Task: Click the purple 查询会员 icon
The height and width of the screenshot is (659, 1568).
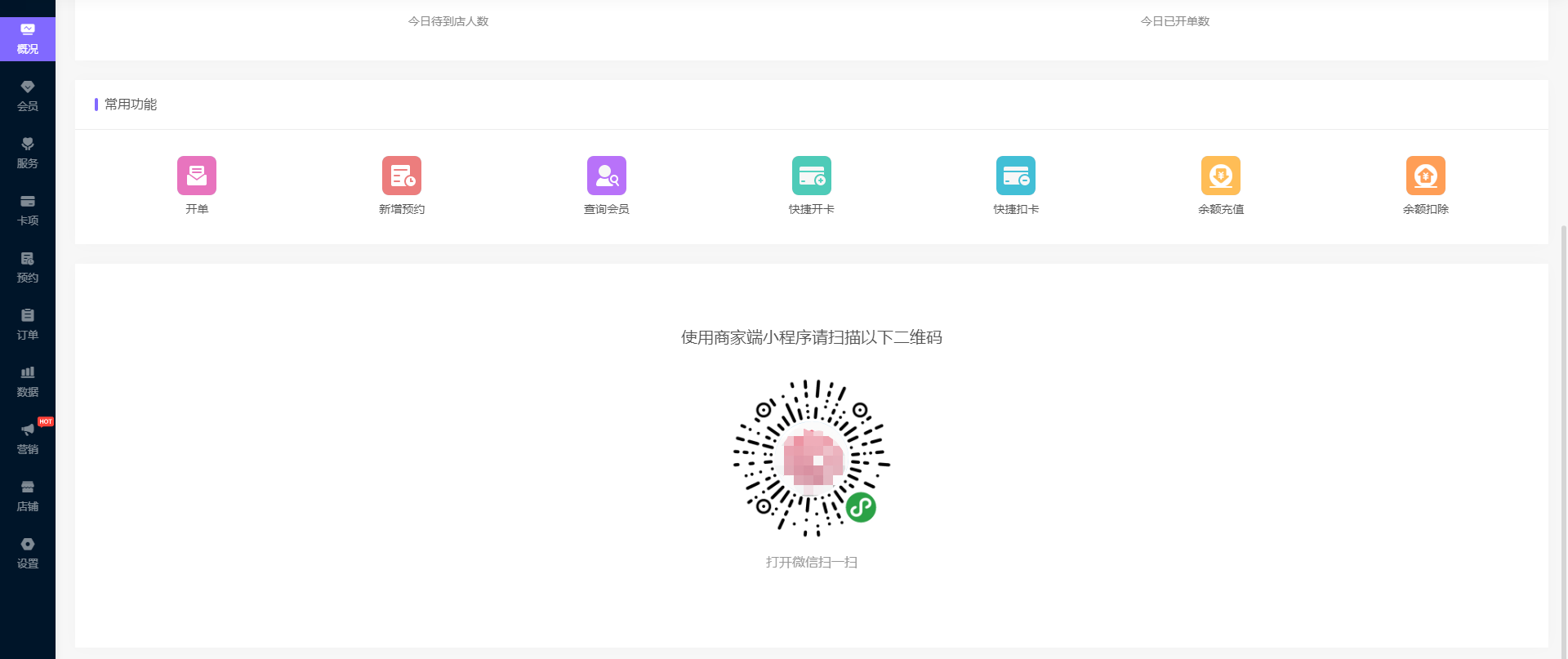Action: [x=607, y=176]
